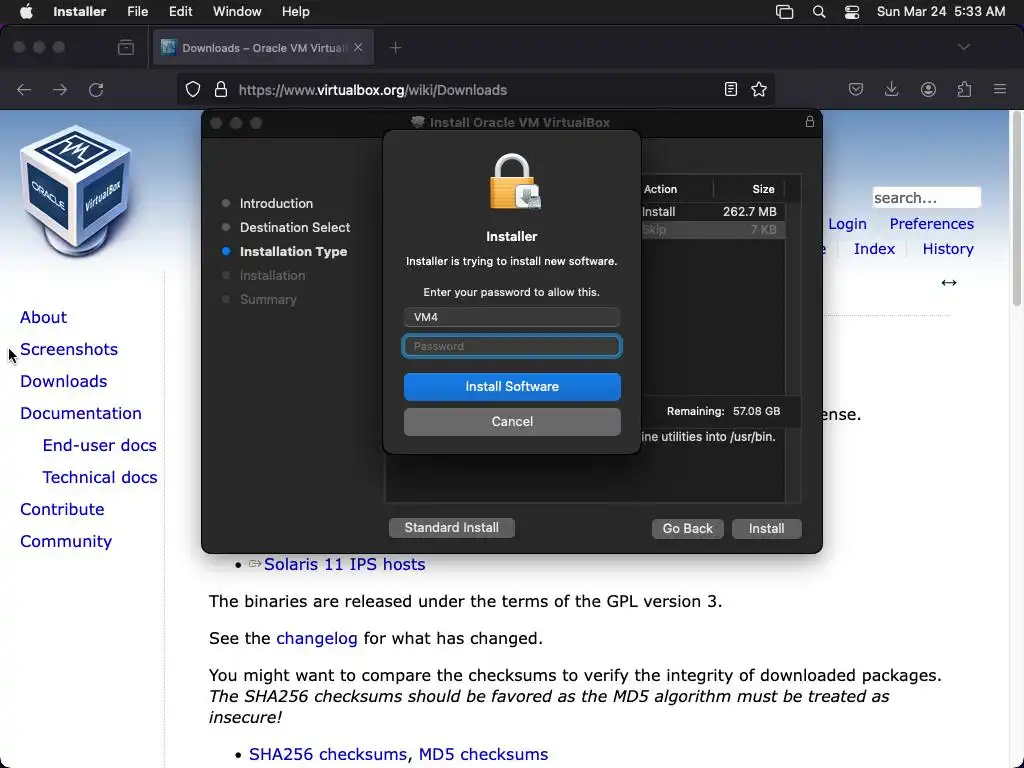Image resolution: width=1024 pixels, height=768 pixels.
Task: Open the File menu
Action: pyautogui.click(x=138, y=12)
